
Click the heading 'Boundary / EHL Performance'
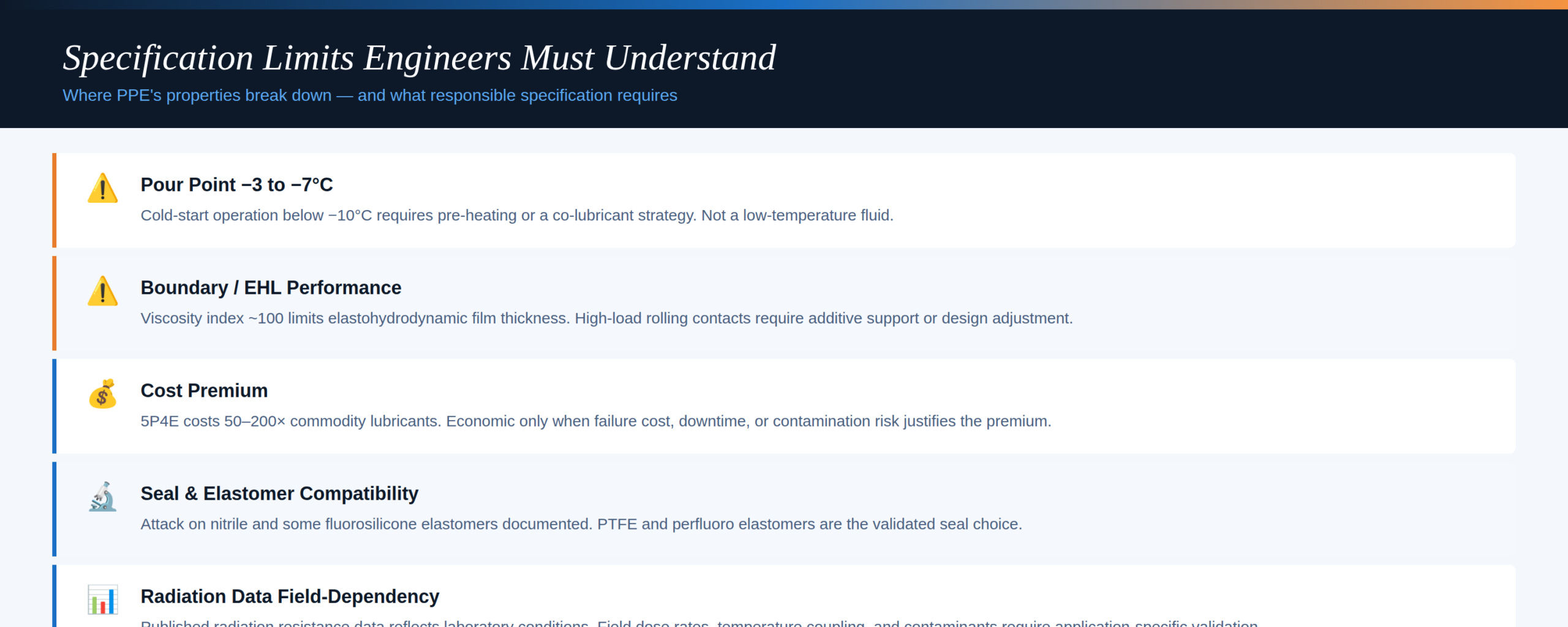click(x=271, y=288)
